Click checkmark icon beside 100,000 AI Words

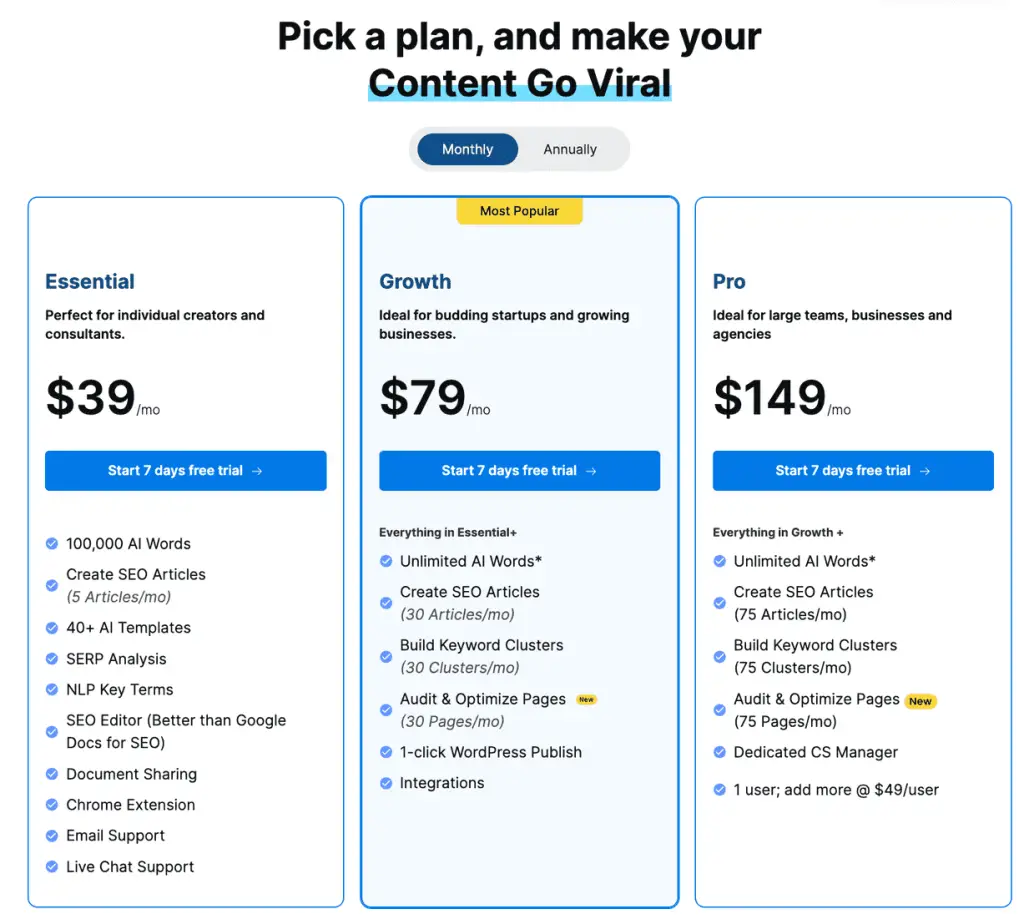(52, 543)
